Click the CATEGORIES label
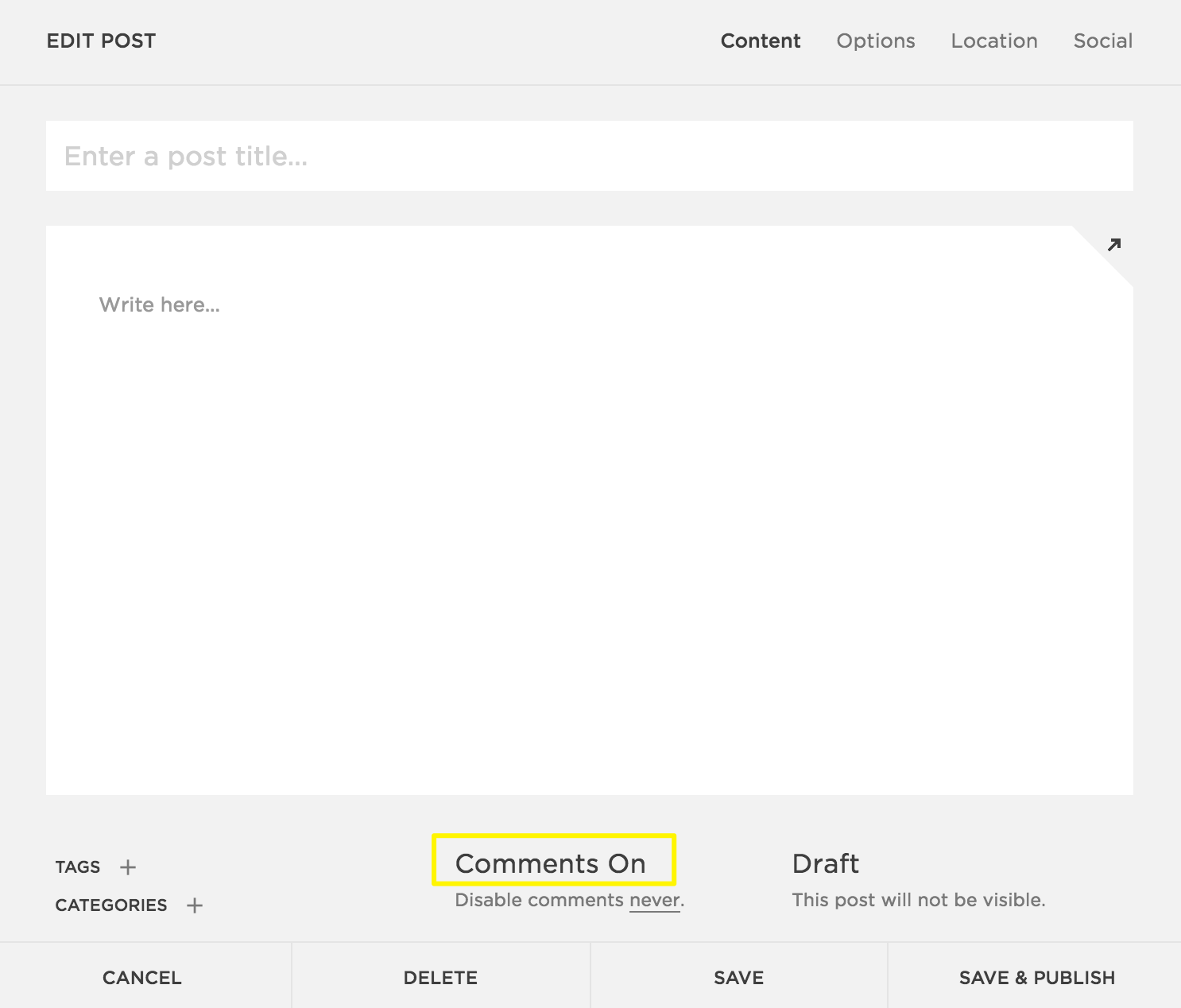 [111, 905]
